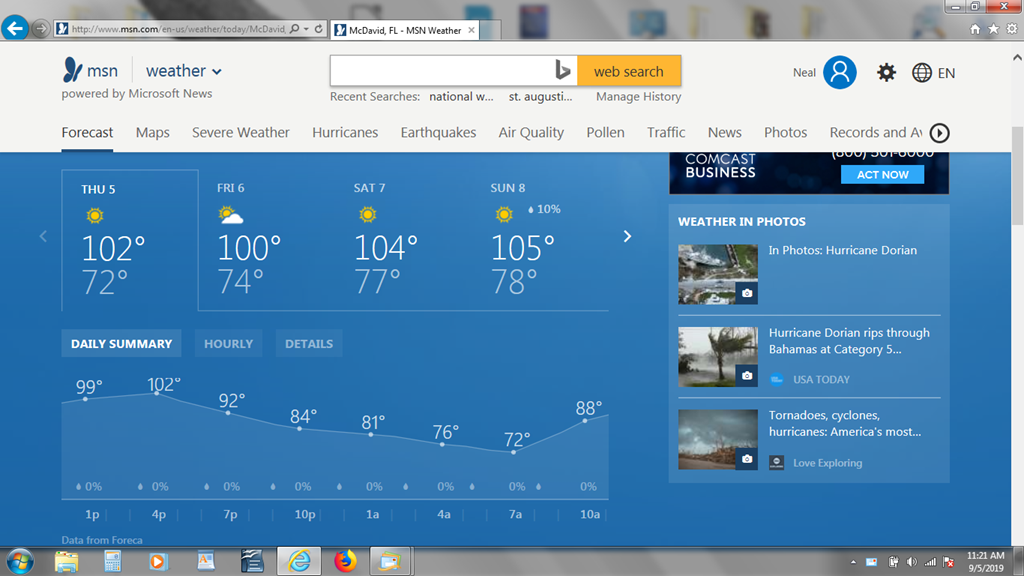The image size is (1024, 576).
Task: Open the address bar dropdown arrow
Action: (x=306, y=29)
